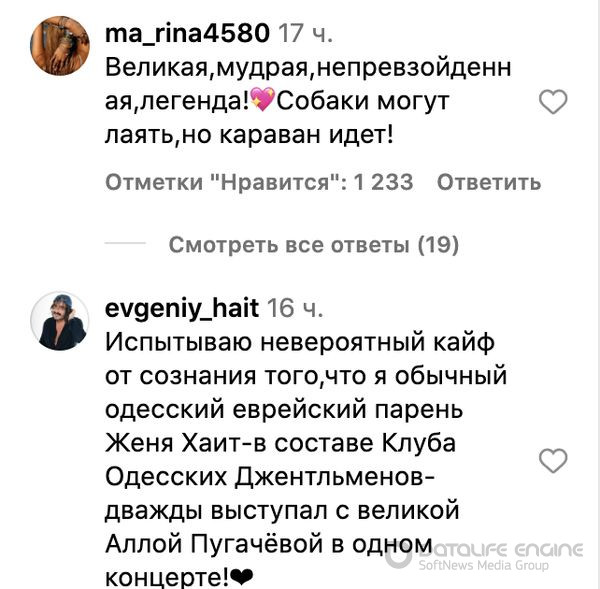This screenshot has height=589, width=600.
Task: Click the SoftNews Media Group text
Action: 484,565
